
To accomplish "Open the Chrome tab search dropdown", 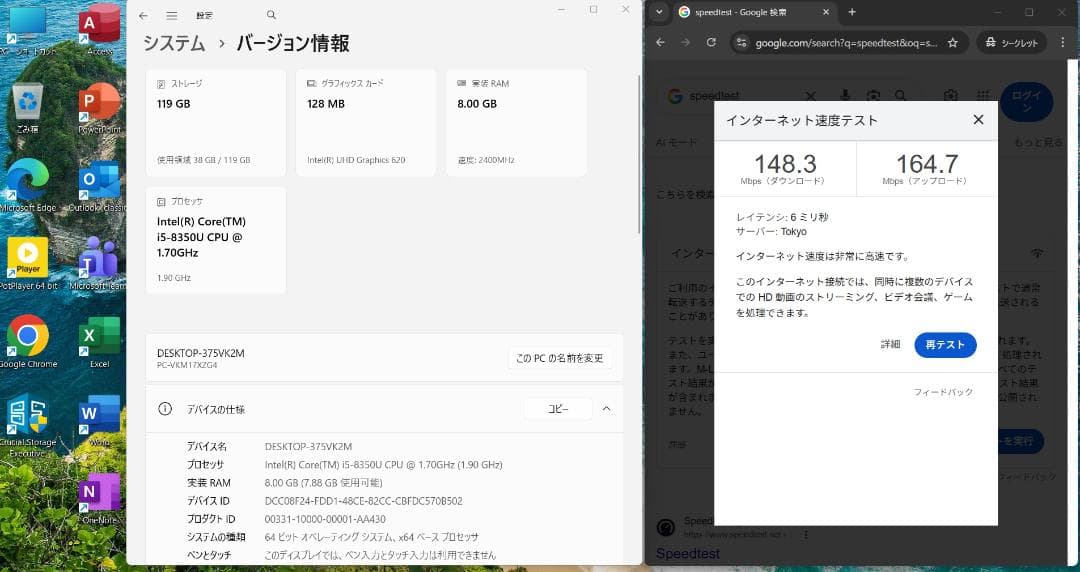I will (659, 12).
